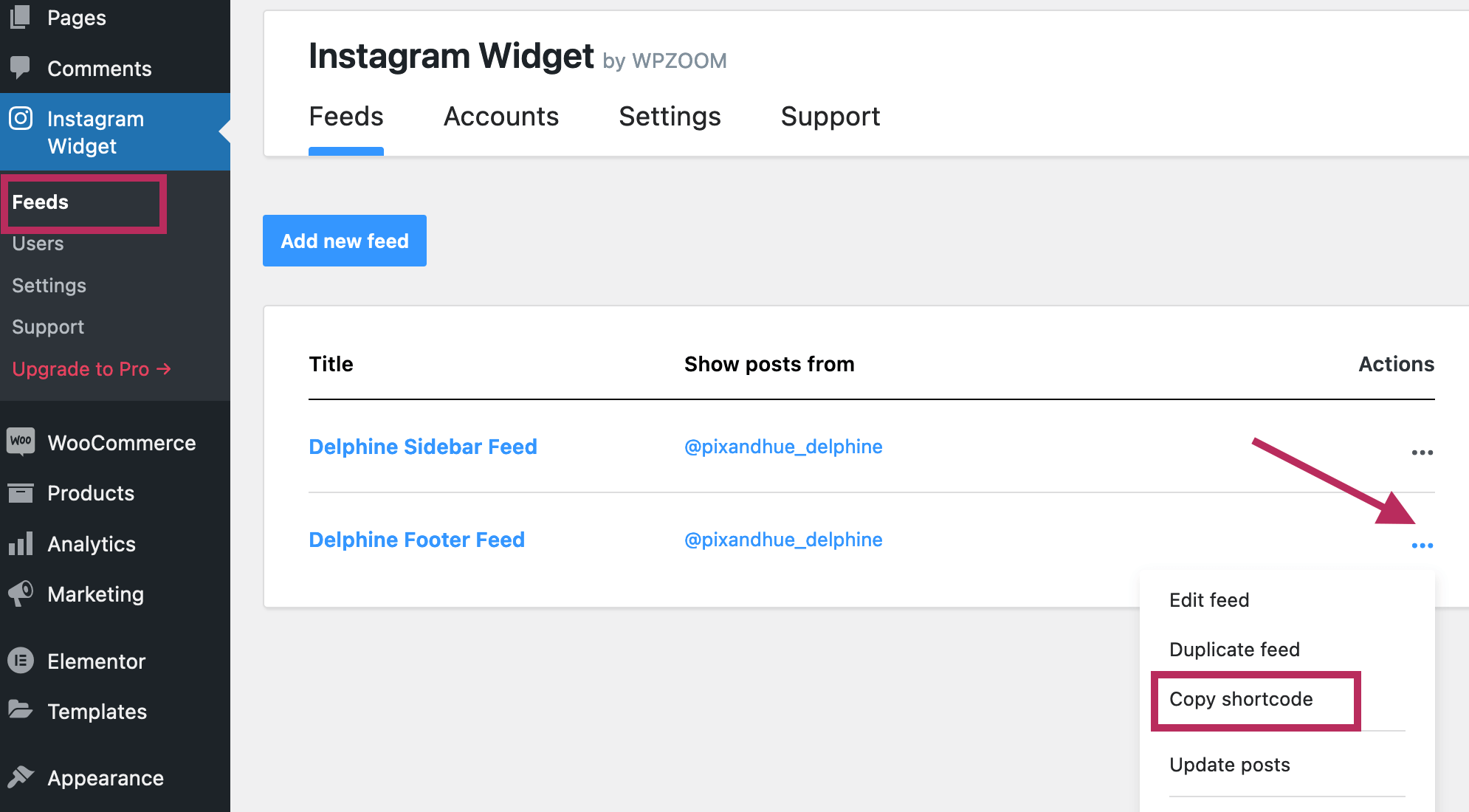Toggle actions menu for Delphine Footer Feed

(x=1422, y=546)
